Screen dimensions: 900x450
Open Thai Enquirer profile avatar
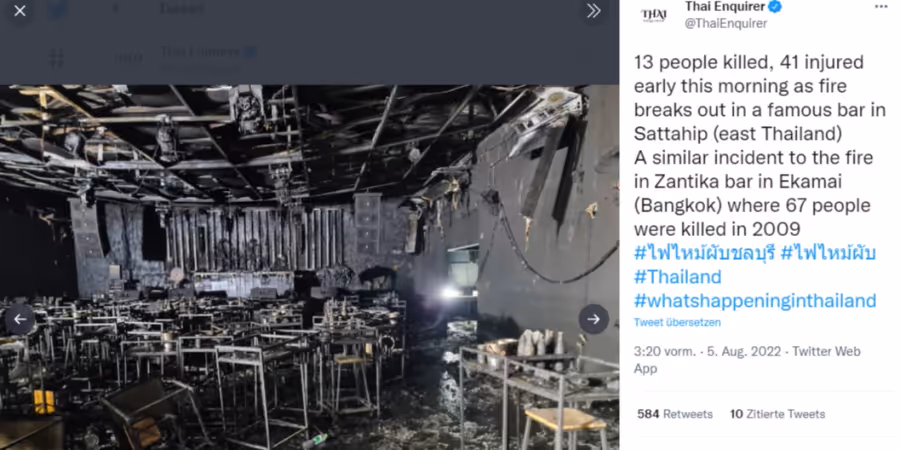(653, 15)
